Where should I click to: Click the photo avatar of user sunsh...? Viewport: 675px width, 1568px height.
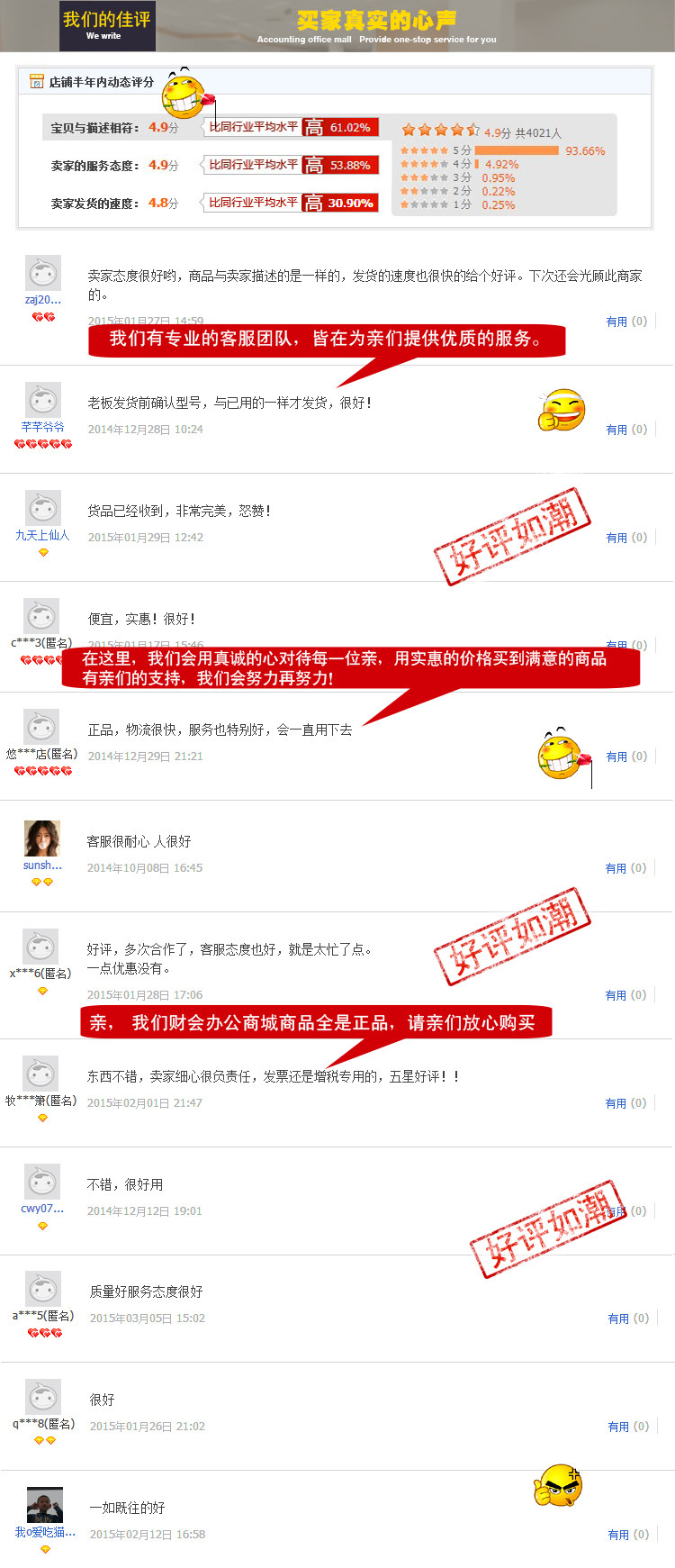point(42,838)
